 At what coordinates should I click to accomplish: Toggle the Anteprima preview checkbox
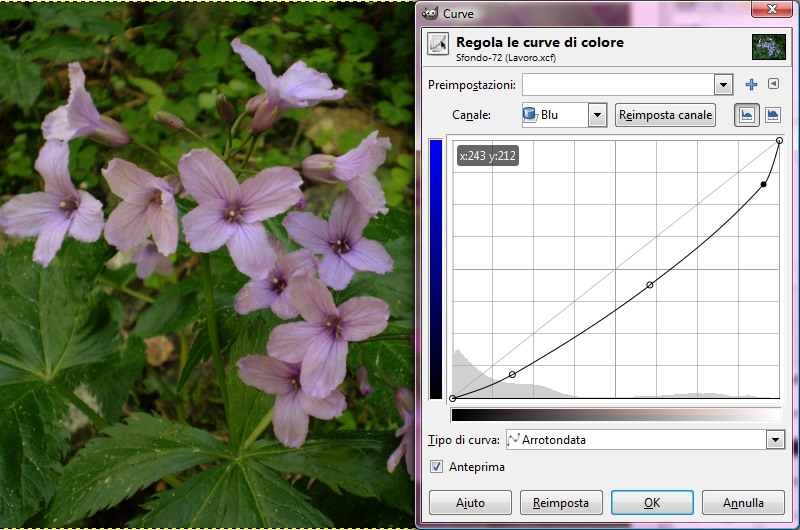pyautogui.click(x=436, y=467)
